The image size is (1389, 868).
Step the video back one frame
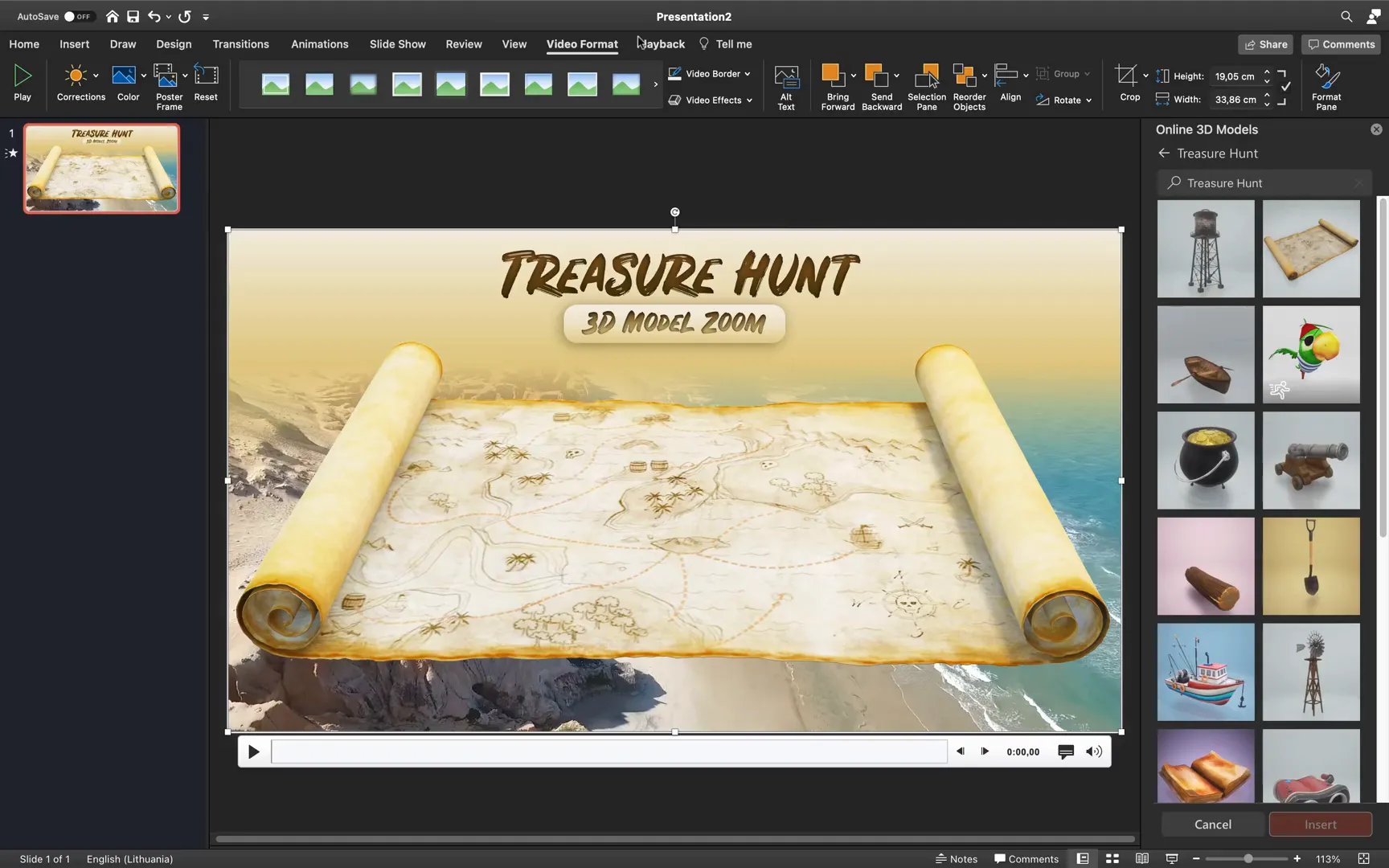960,751
